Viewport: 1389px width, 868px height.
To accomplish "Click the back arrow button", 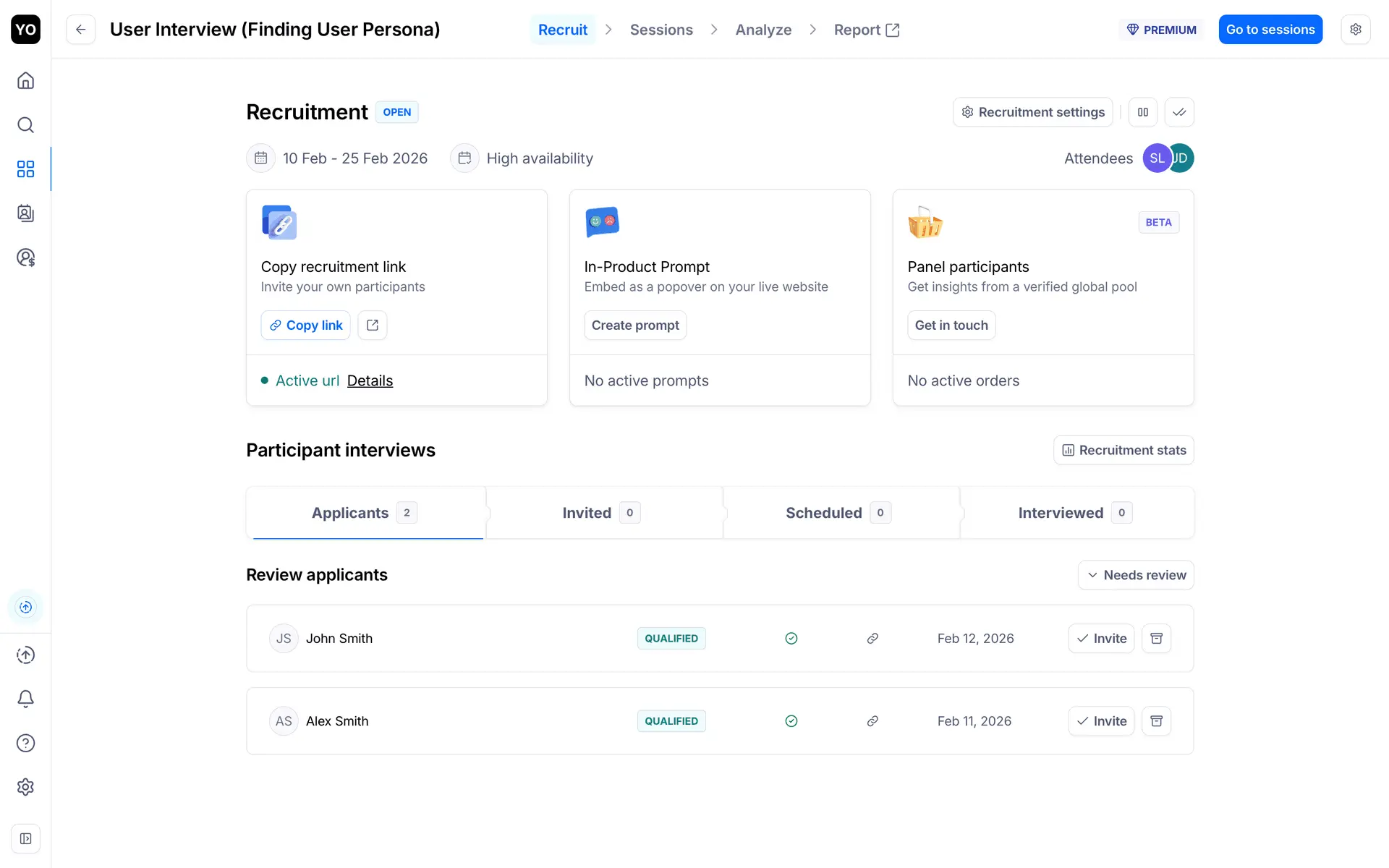I will (81, 30).
